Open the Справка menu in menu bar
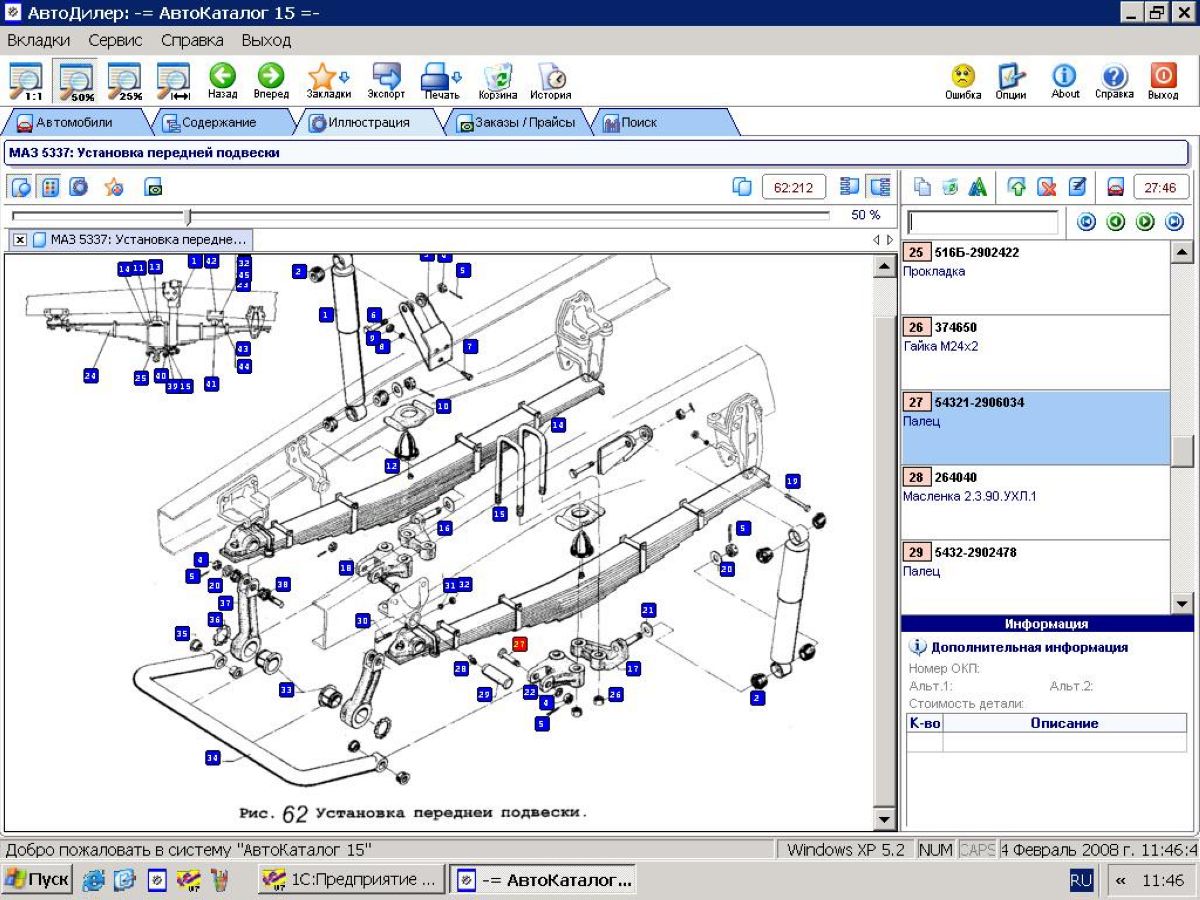This screenshot has height=900, width=1200. coord(192,41)
